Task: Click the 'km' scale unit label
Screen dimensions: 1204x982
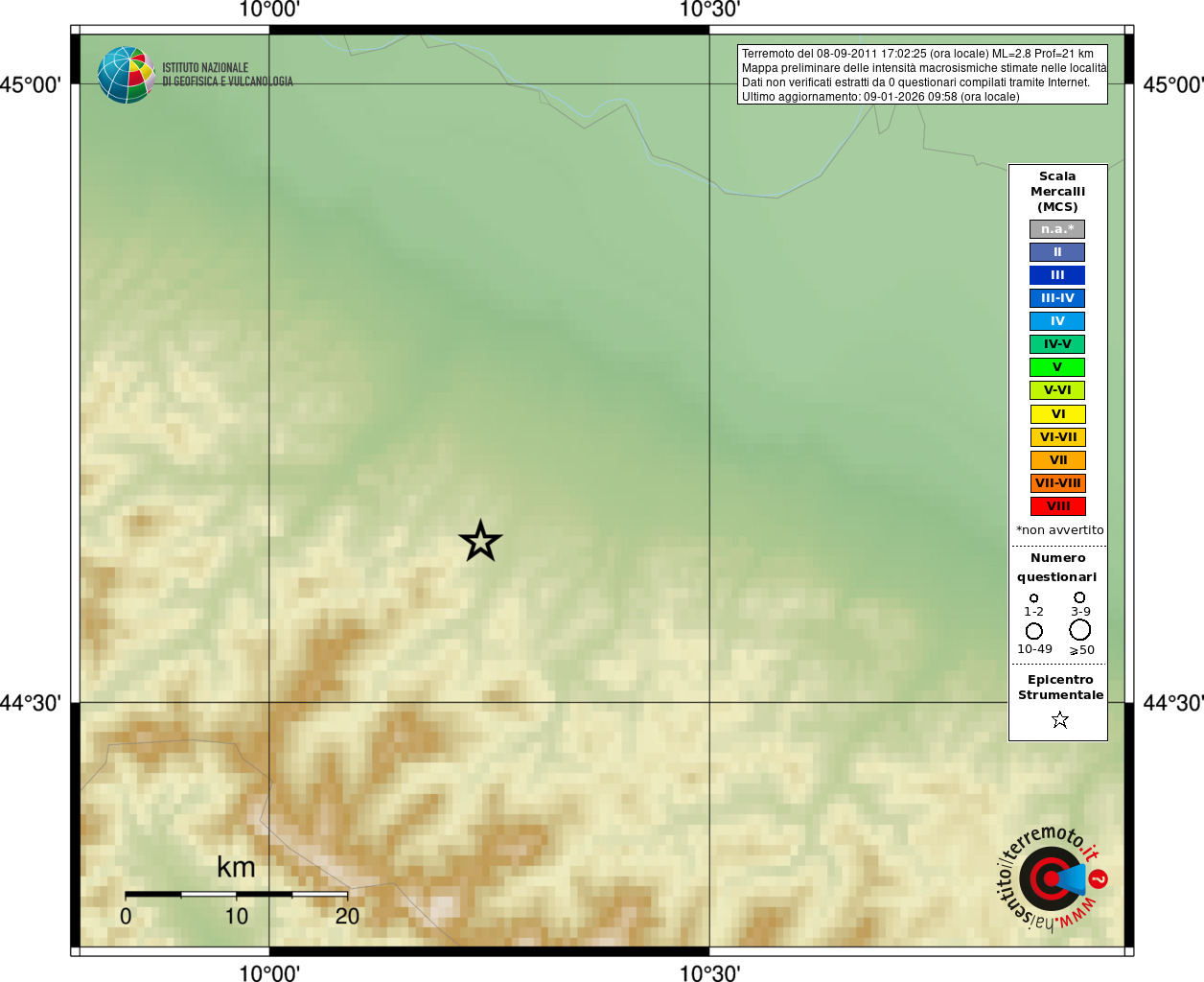Action: 236,867
